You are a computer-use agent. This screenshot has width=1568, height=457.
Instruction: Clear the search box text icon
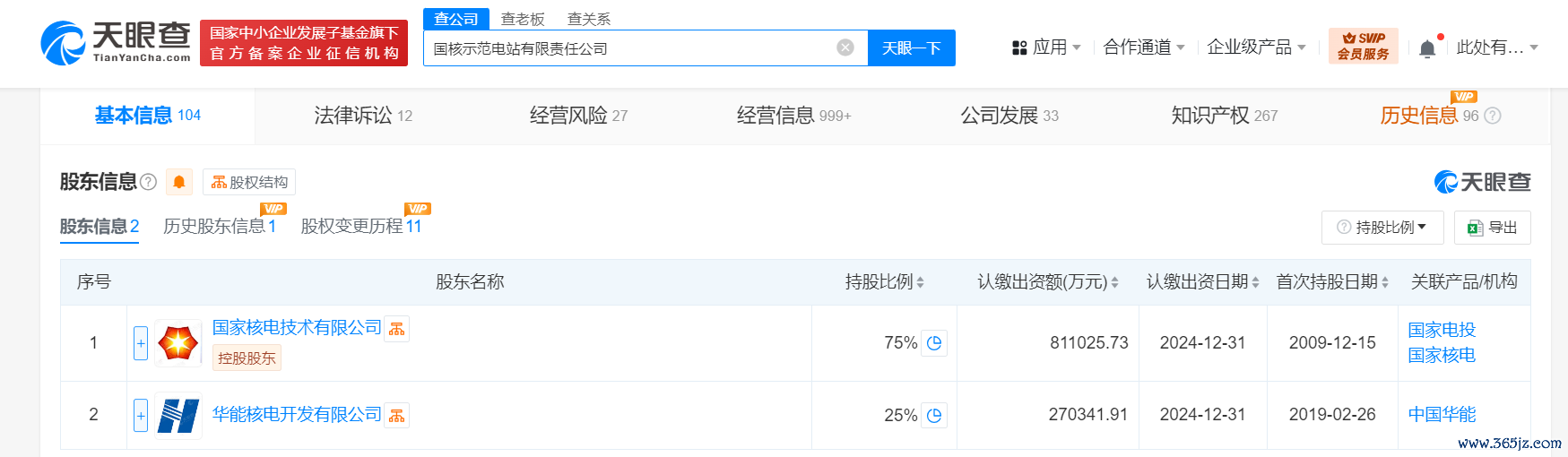[x=845, y=47]
